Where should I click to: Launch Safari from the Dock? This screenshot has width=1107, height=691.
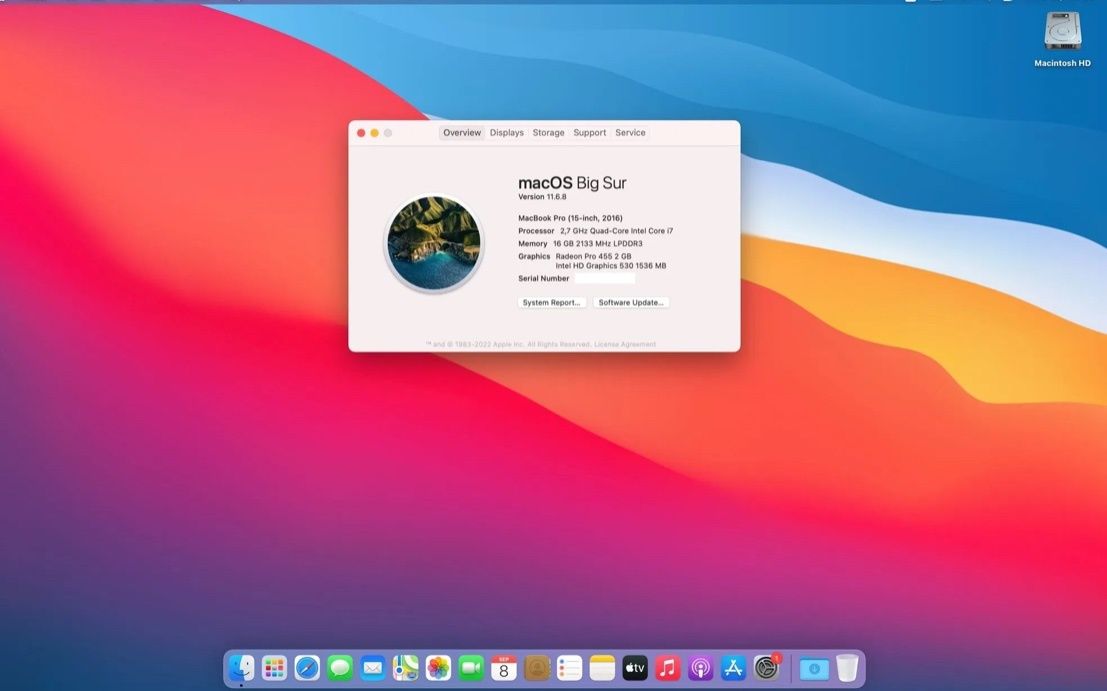[307, 667]
